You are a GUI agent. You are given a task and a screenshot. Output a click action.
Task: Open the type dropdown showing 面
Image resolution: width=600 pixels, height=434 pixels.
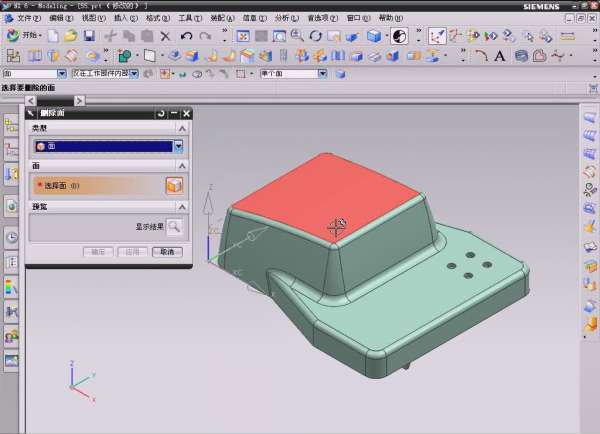click(x=179, y=146)
